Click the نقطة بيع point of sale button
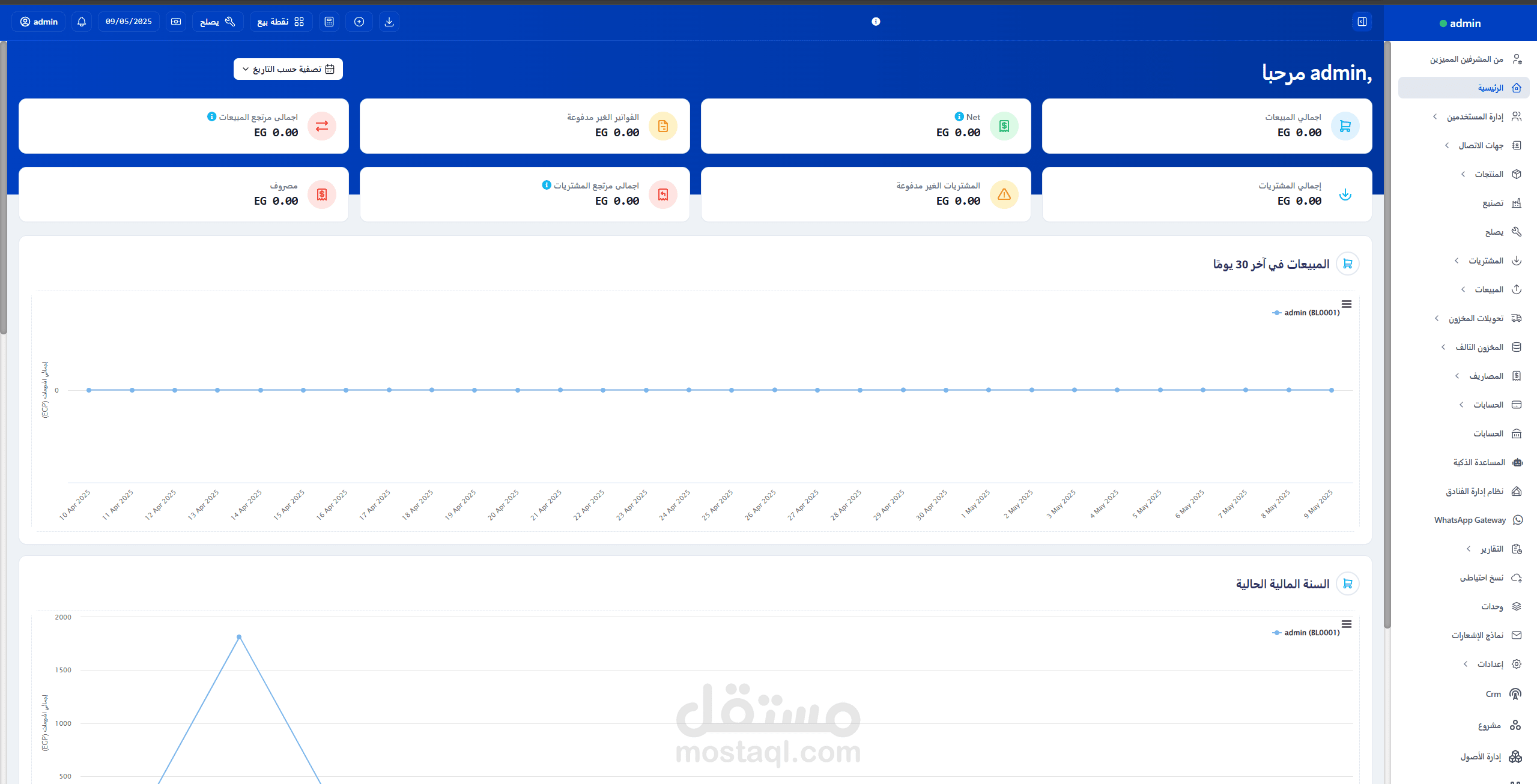 tap(280, 22)
